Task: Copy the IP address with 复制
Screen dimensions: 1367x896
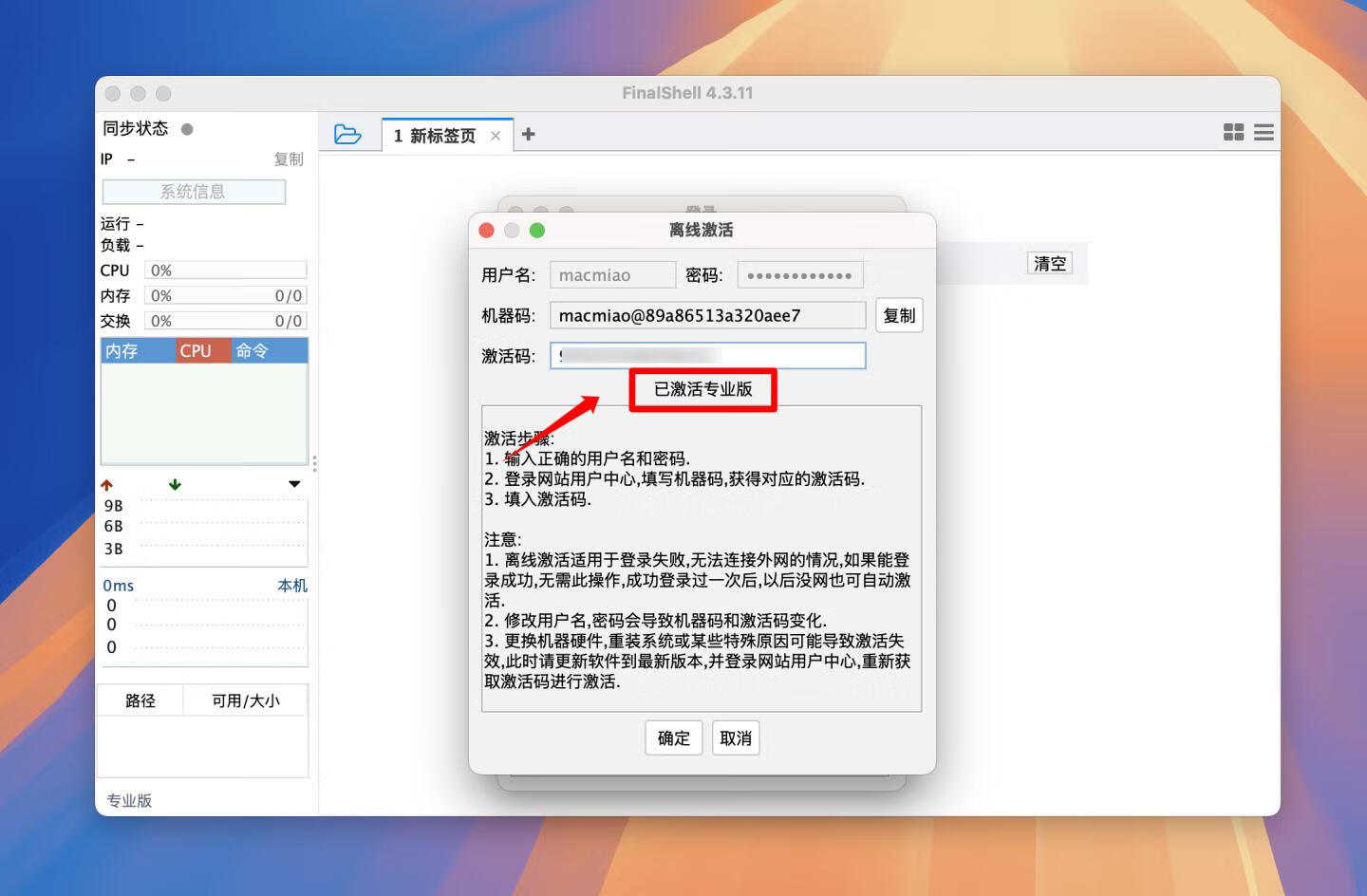Action: tap(289, 159)
